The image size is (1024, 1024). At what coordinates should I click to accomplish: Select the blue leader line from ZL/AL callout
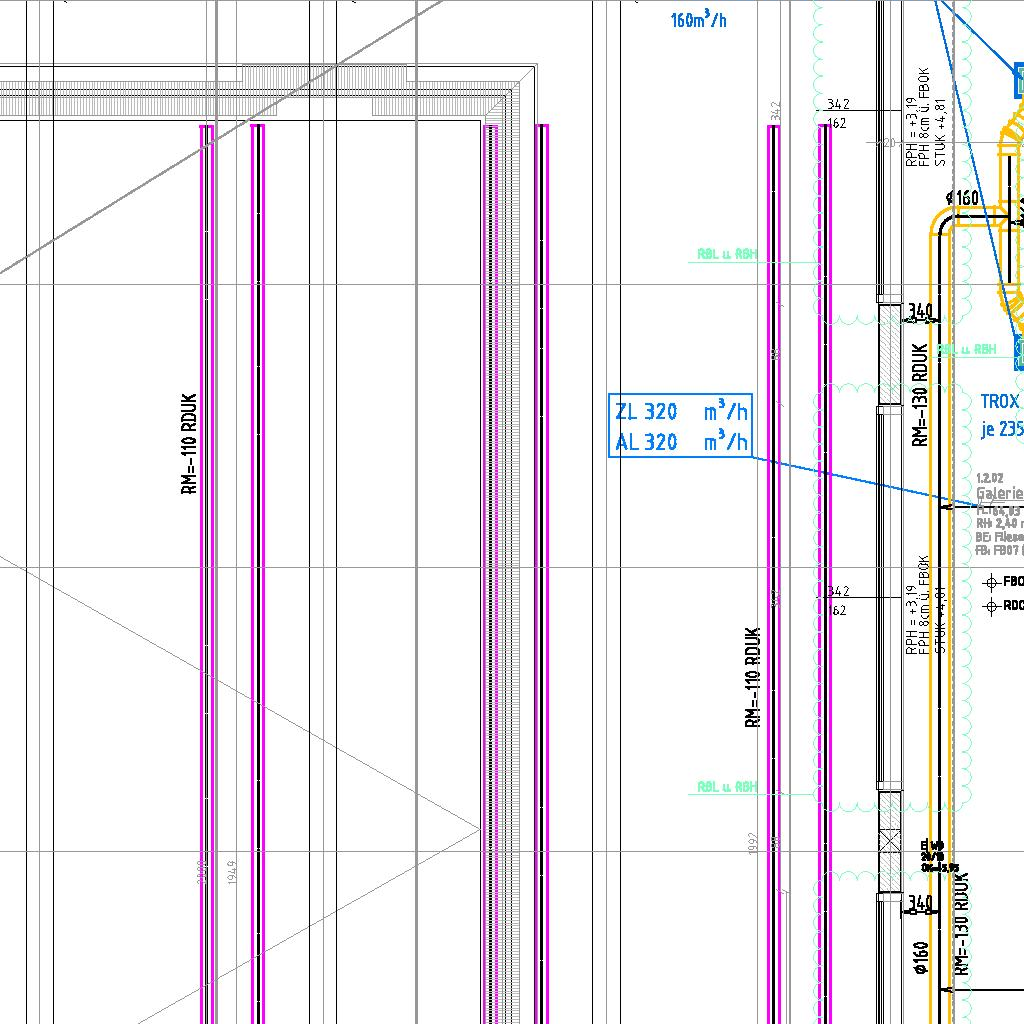pyautogui.click(x=860, y=478)
